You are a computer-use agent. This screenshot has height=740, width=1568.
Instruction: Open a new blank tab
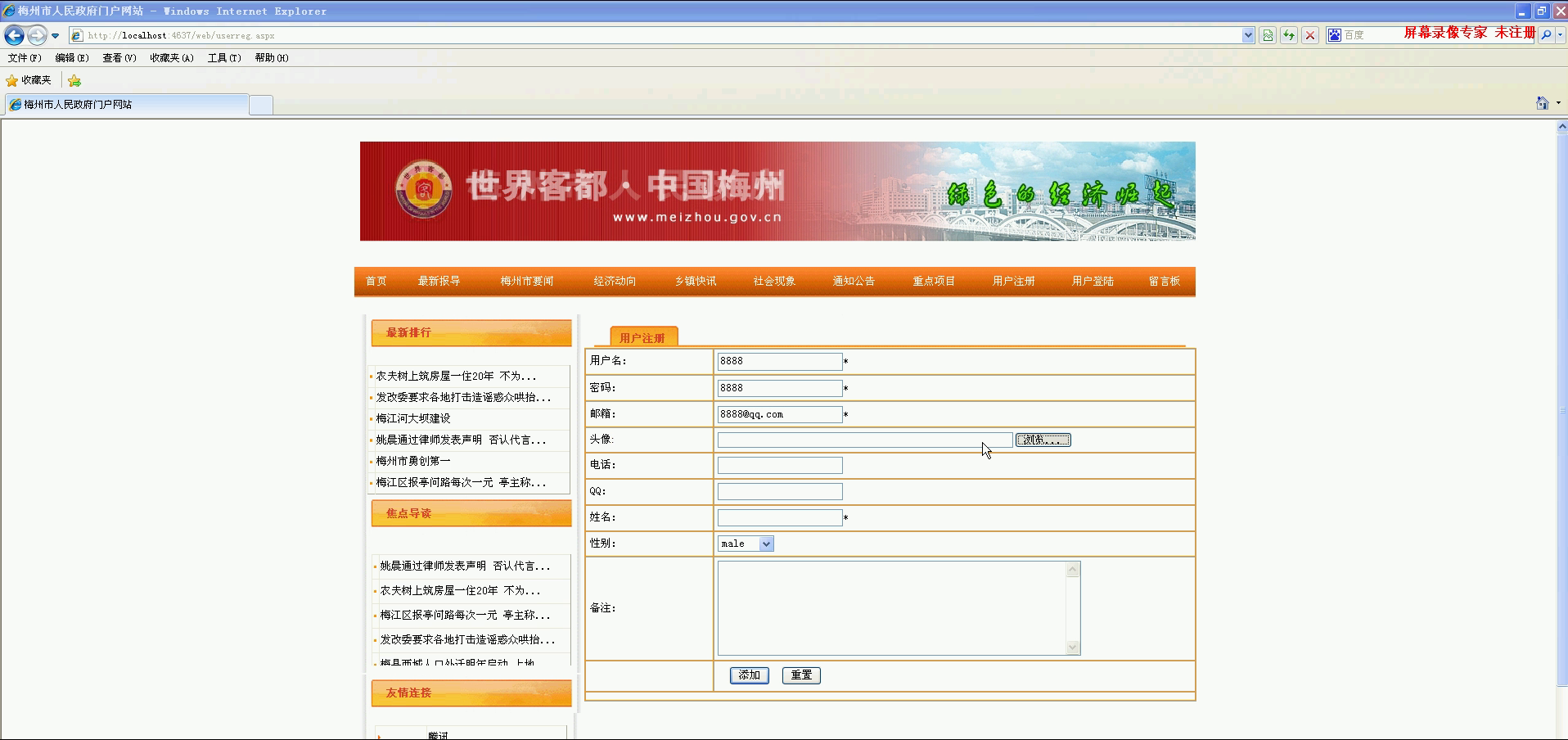pos(261,105)
